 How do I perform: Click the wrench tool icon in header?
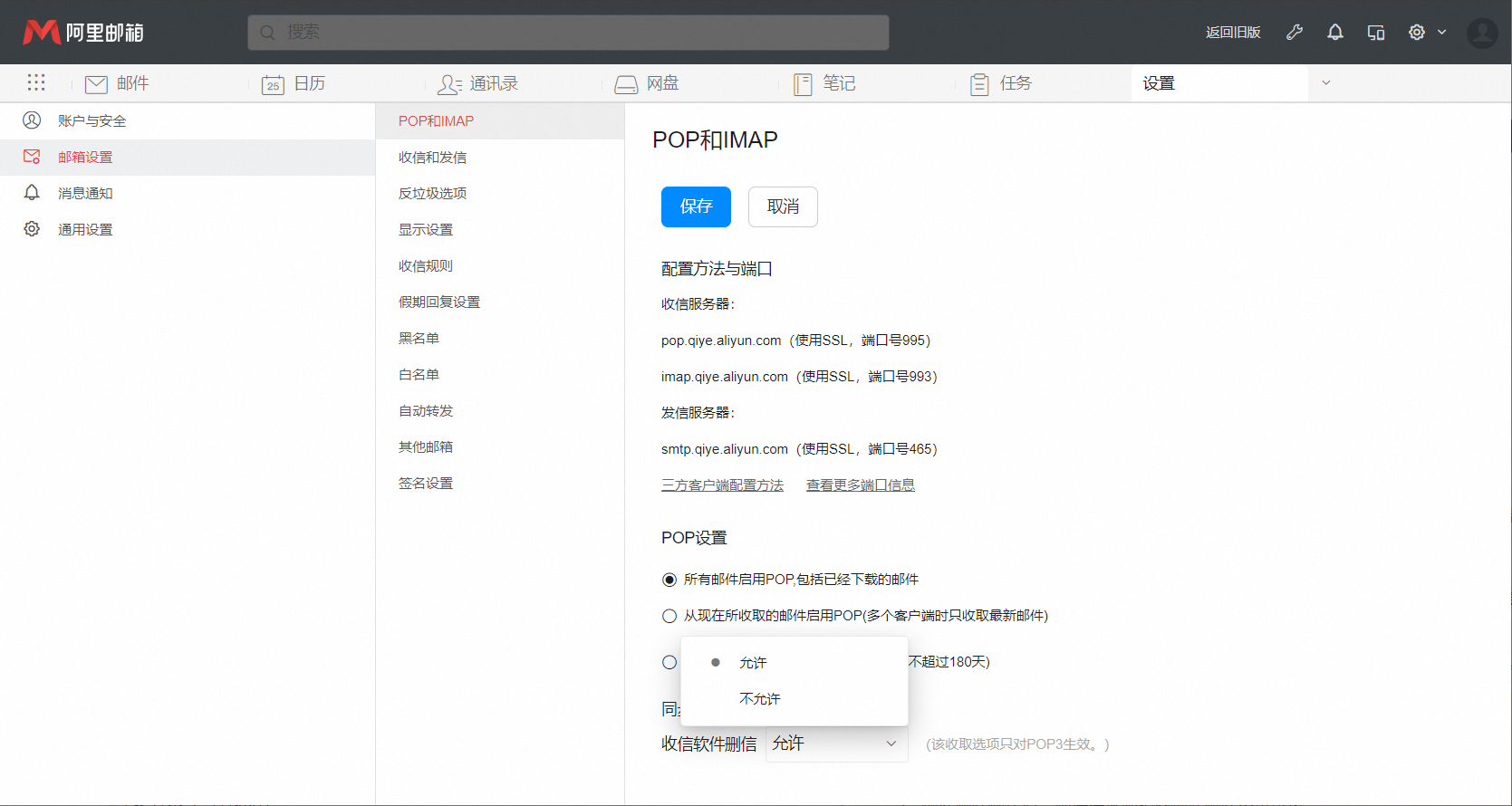click(1295, 33)
